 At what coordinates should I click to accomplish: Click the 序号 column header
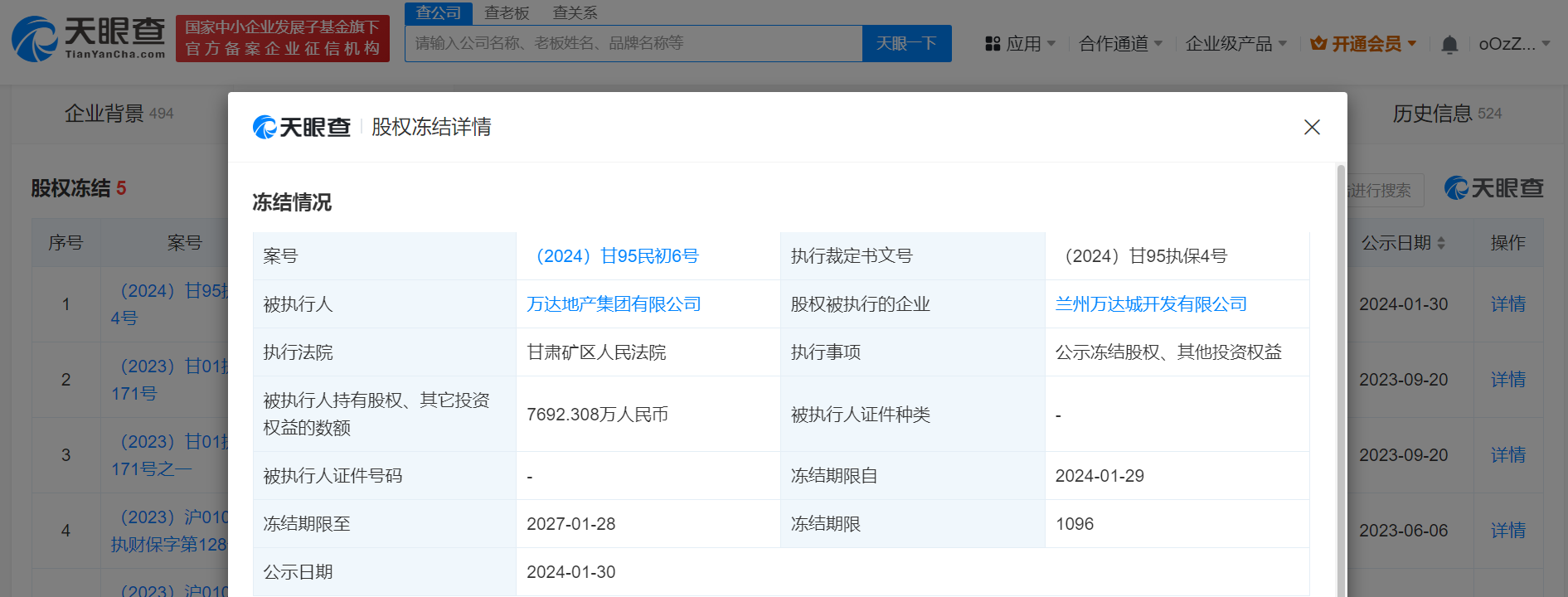point(66,243)
